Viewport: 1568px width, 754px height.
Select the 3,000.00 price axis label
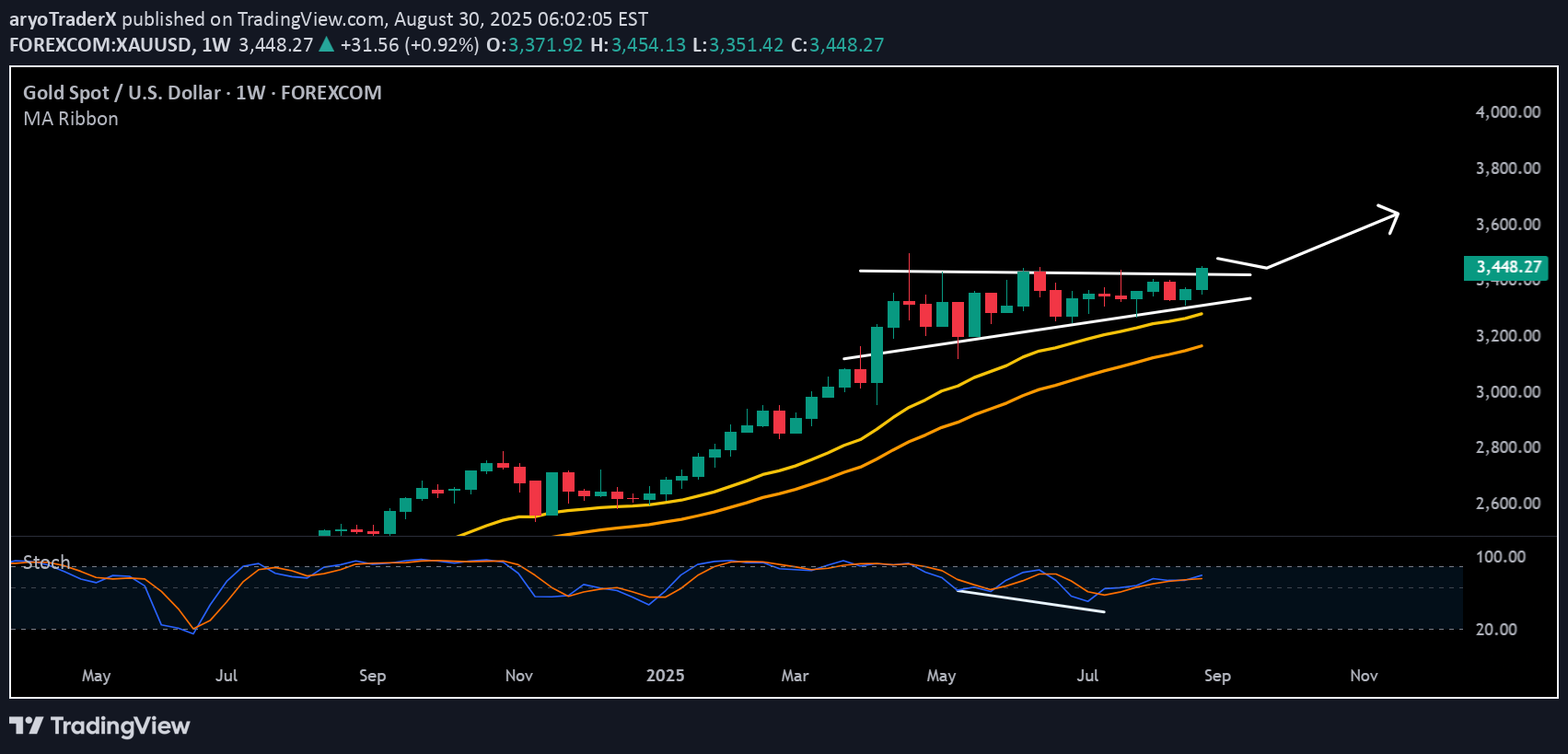click(1507, 392)
